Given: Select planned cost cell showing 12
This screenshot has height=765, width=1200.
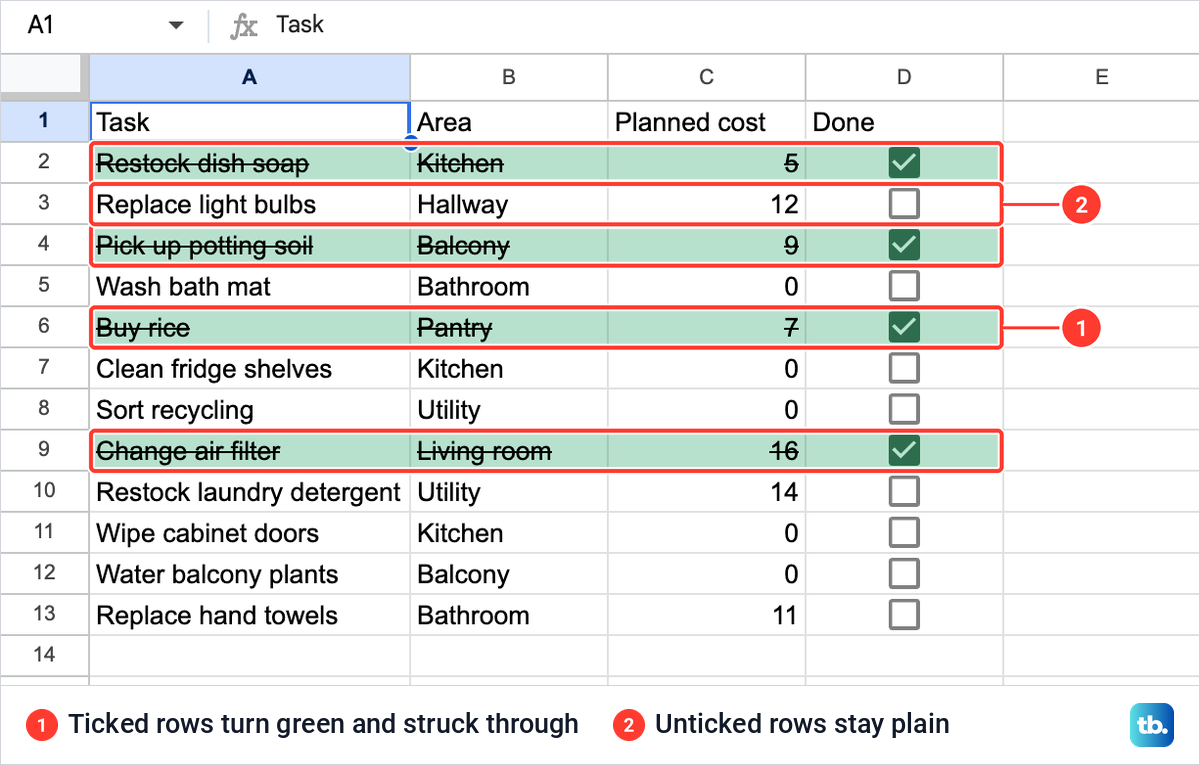Looking at the screenshot, I should coord(707,204).
